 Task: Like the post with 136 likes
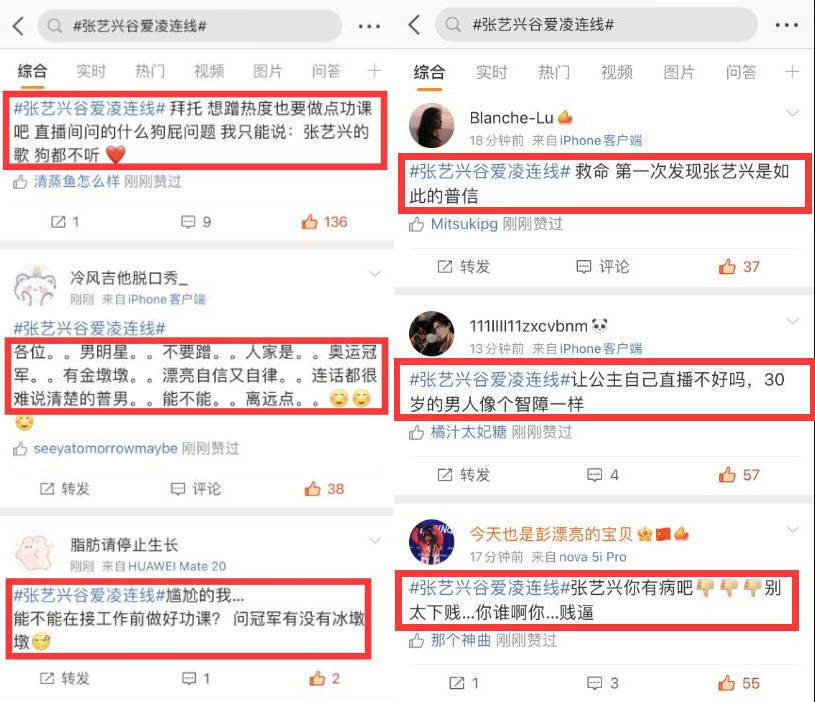click(324, 222)
